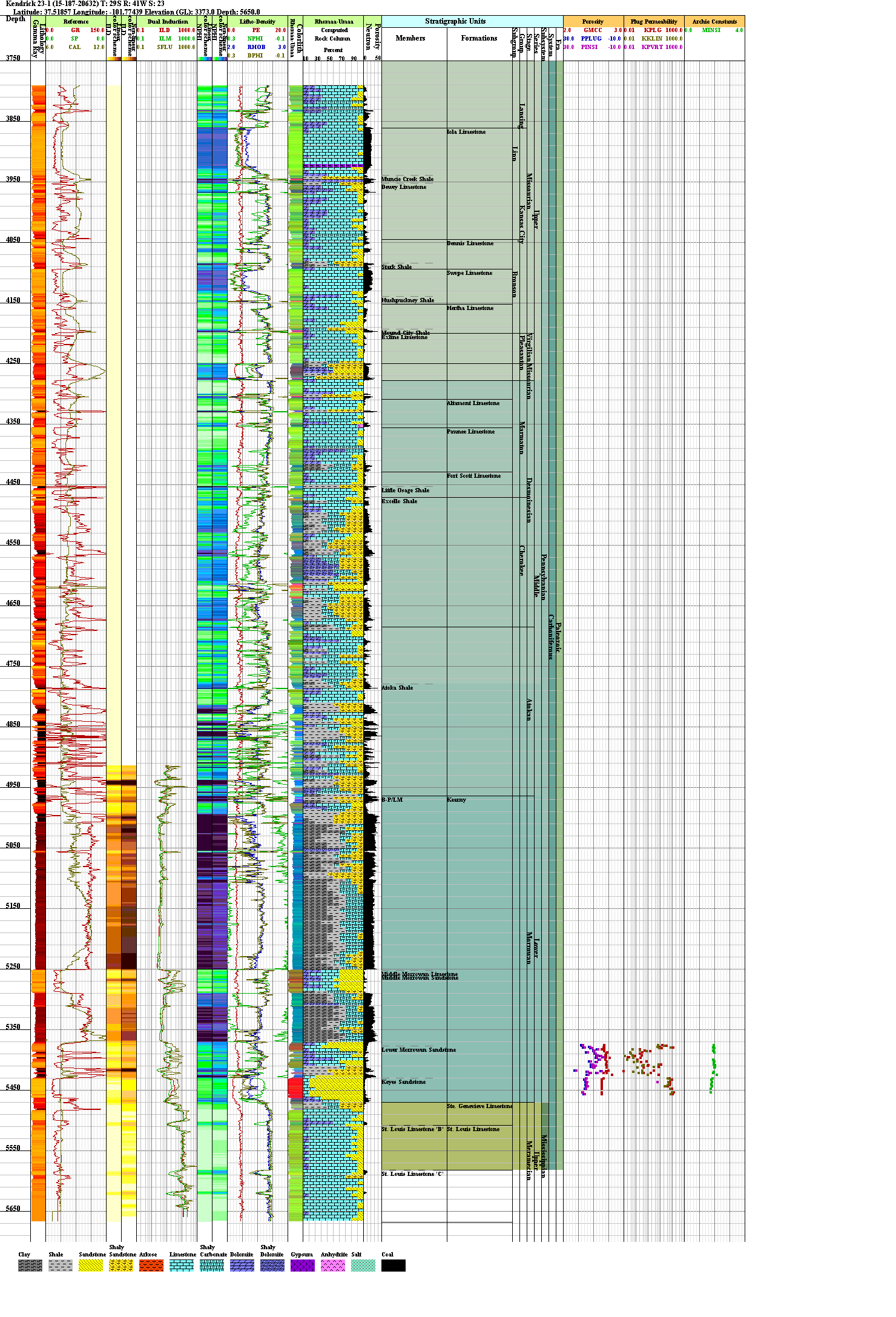Screen dimensions: 896x1317
Task: Select the Rhomaa-Umaa track header
Action: pyautogui.click(x=334, y=21)
